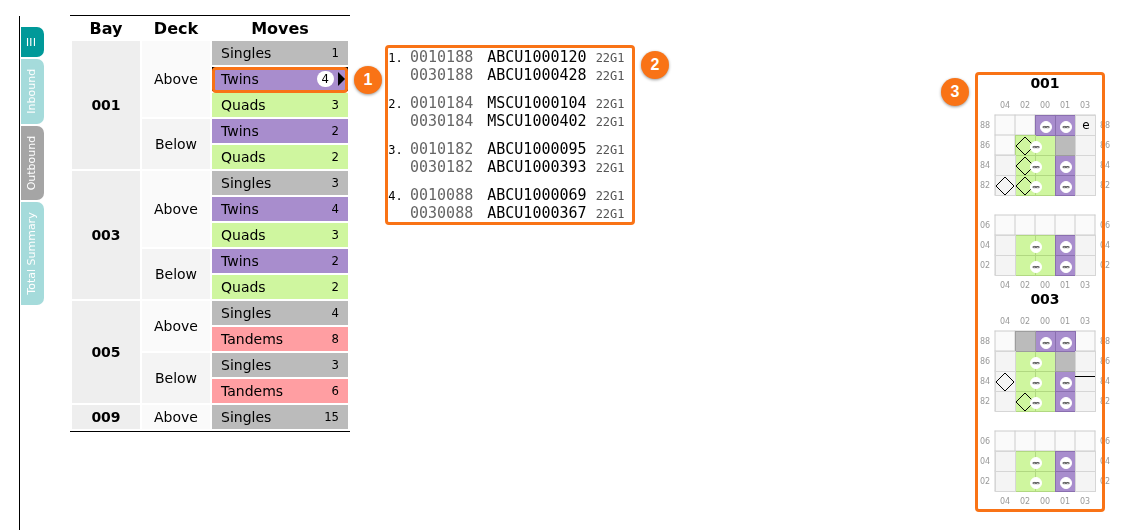The height and width of the screenshot is (530, 1130).
Task: Click bay 001 tier 86 row 02 diamond
Action: 1024,146
